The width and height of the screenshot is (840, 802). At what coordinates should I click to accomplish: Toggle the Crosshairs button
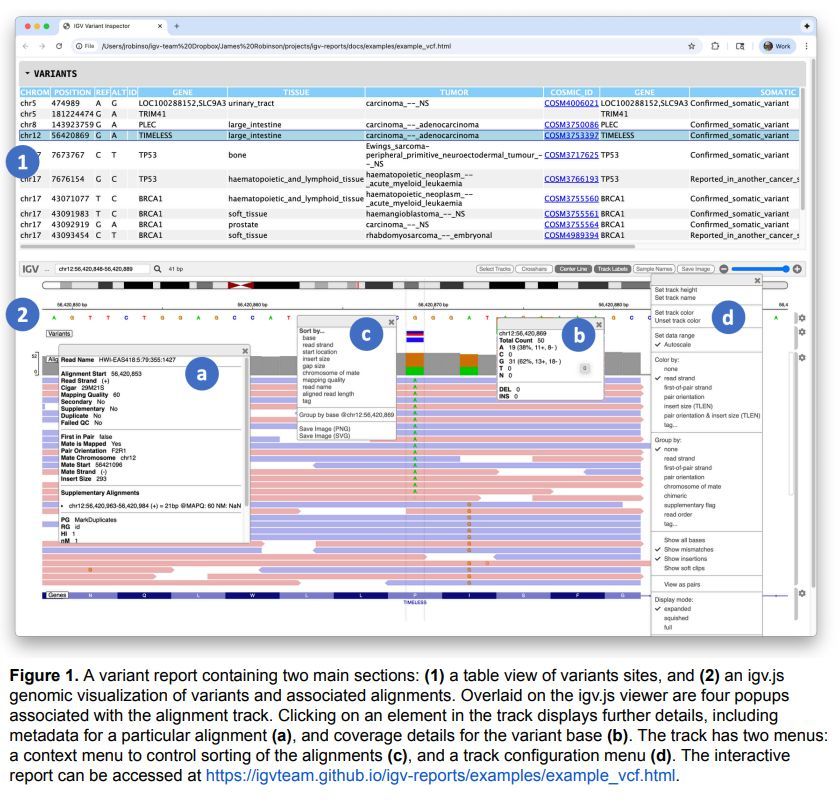coord(534,269)
